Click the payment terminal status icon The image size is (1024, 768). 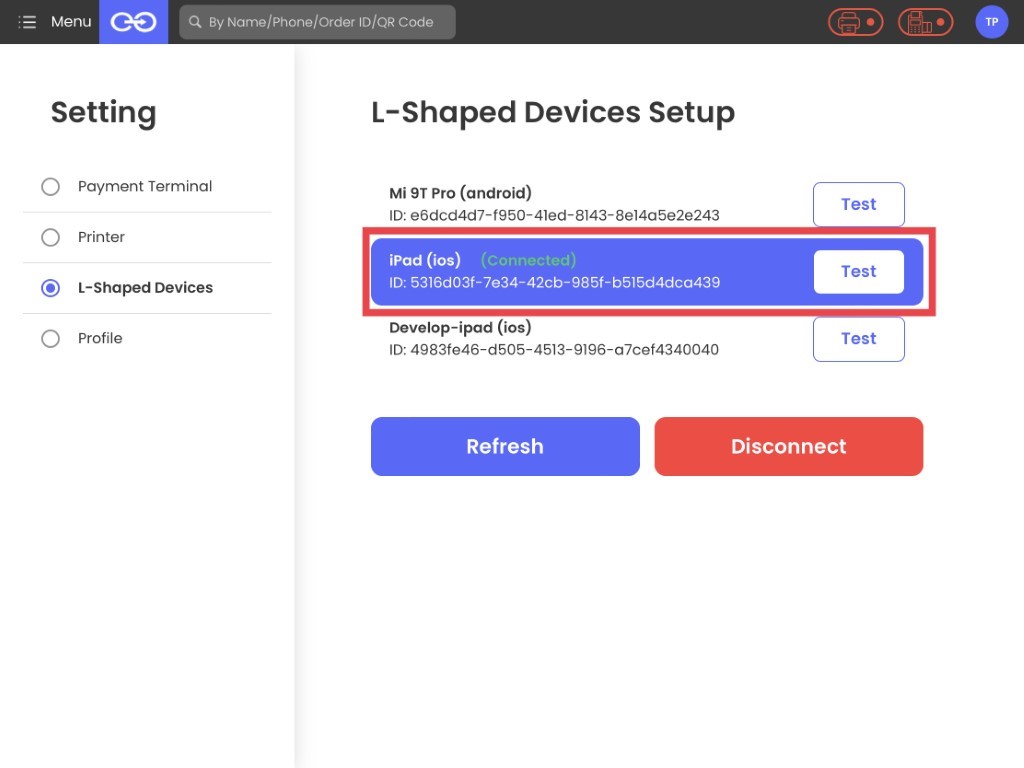[x=925, y=22]
